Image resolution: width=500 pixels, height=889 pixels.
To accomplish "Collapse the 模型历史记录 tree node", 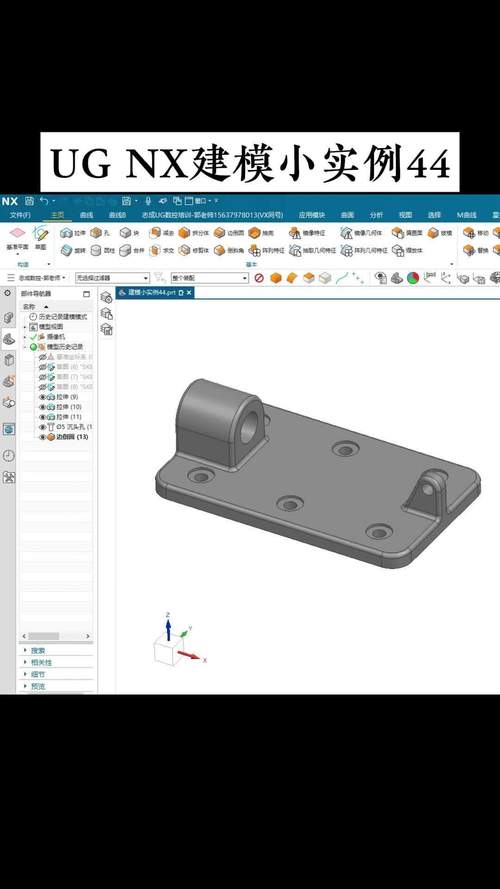I will point(24,347).
